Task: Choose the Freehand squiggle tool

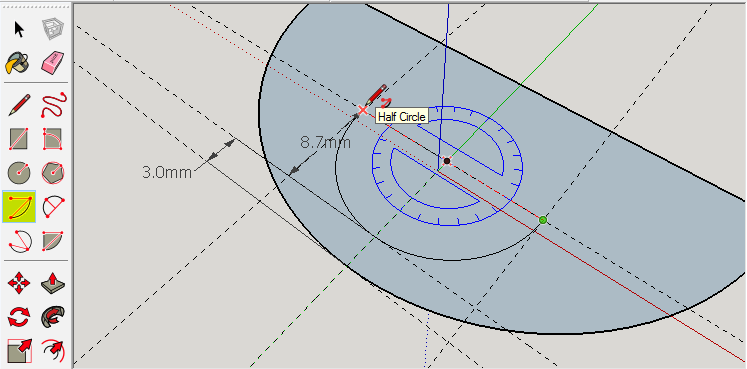Action: click(53, 105)
